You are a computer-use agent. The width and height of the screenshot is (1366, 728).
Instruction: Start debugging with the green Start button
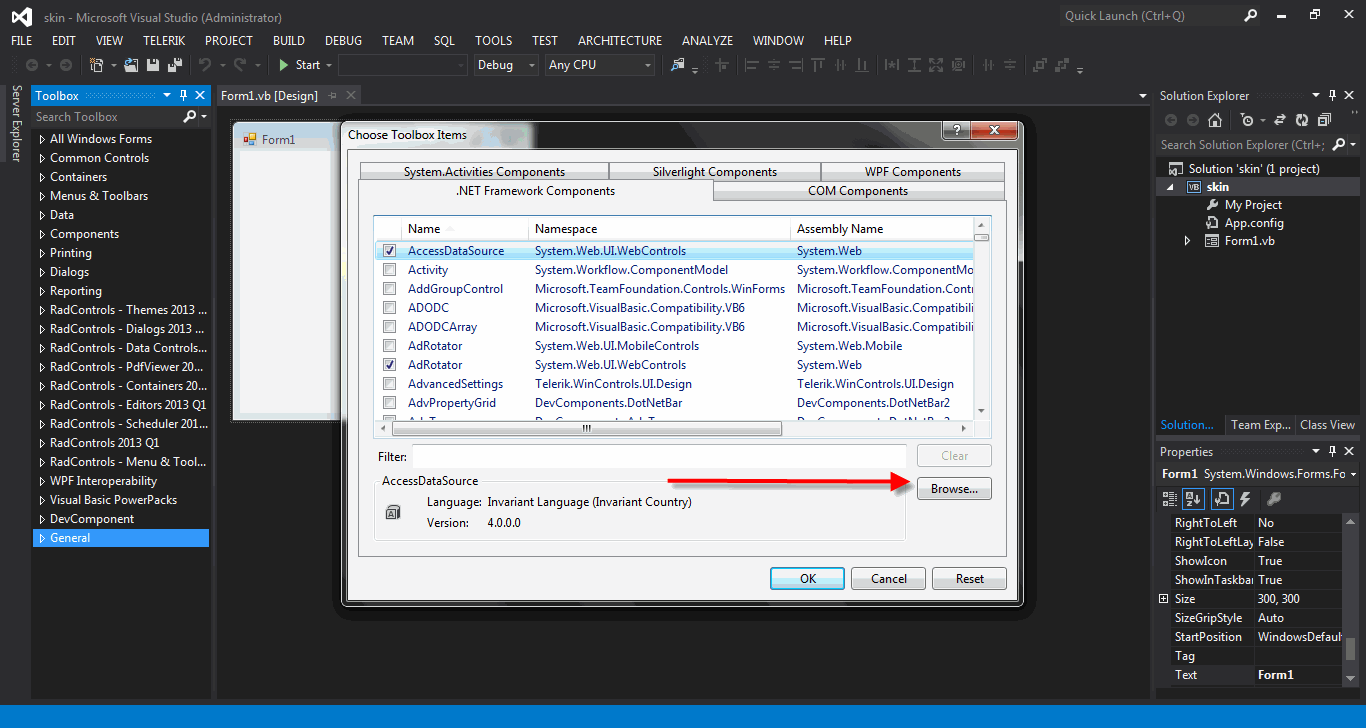tap(300, 65)
